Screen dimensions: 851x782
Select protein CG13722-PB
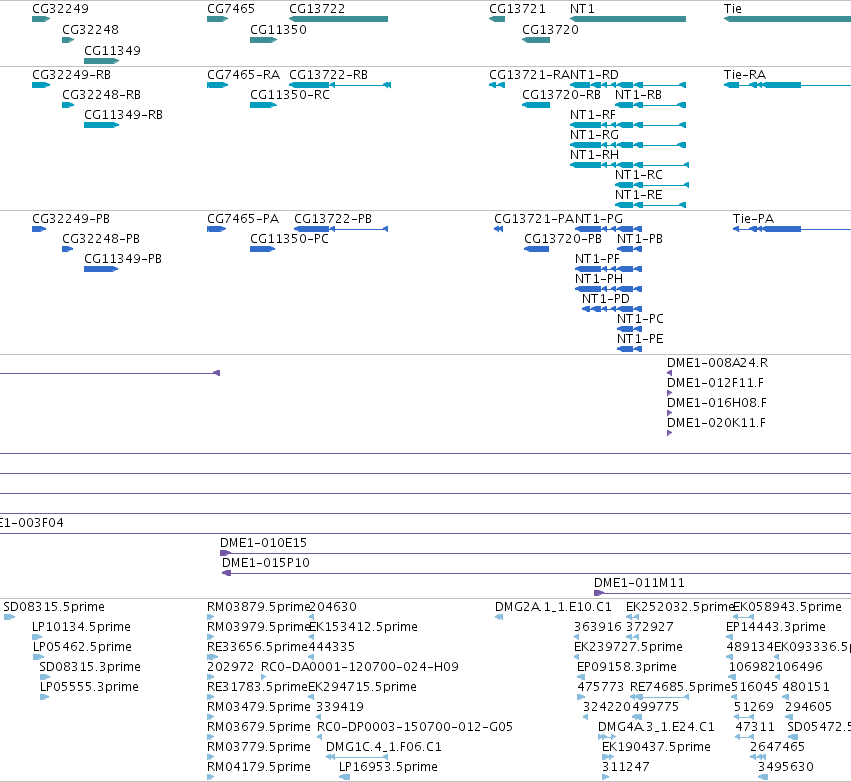333,219
